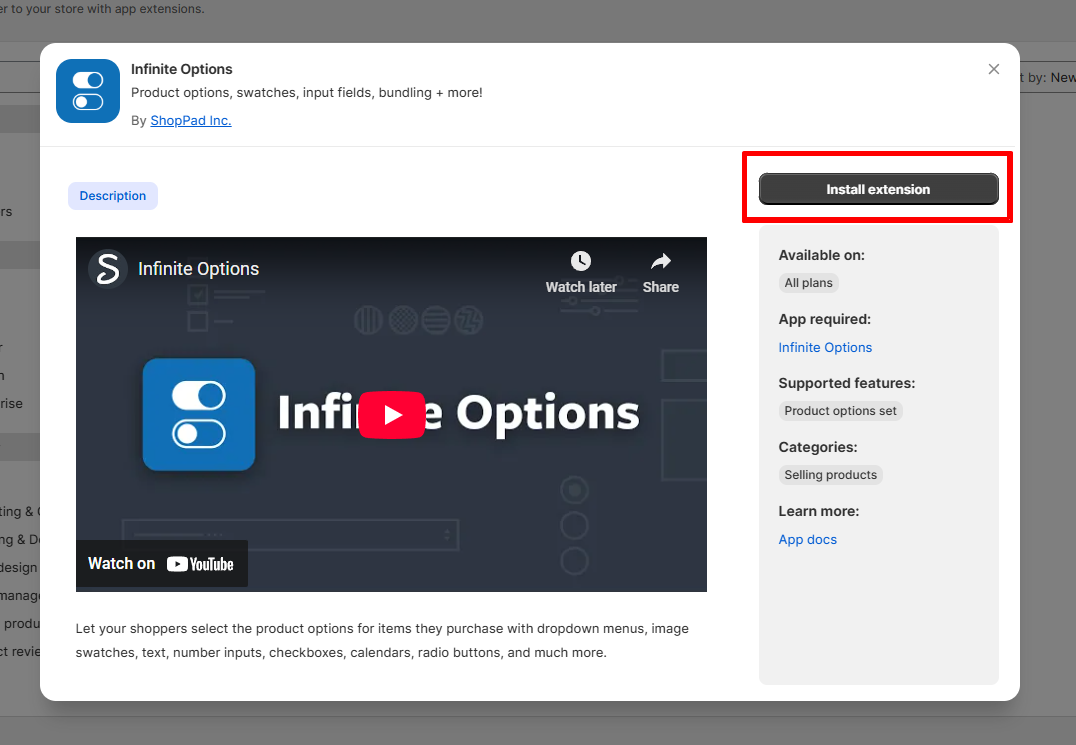This screenshot has height=745, width=1076.
Task: Click the Selling products category tag
Action: [830, 475]
